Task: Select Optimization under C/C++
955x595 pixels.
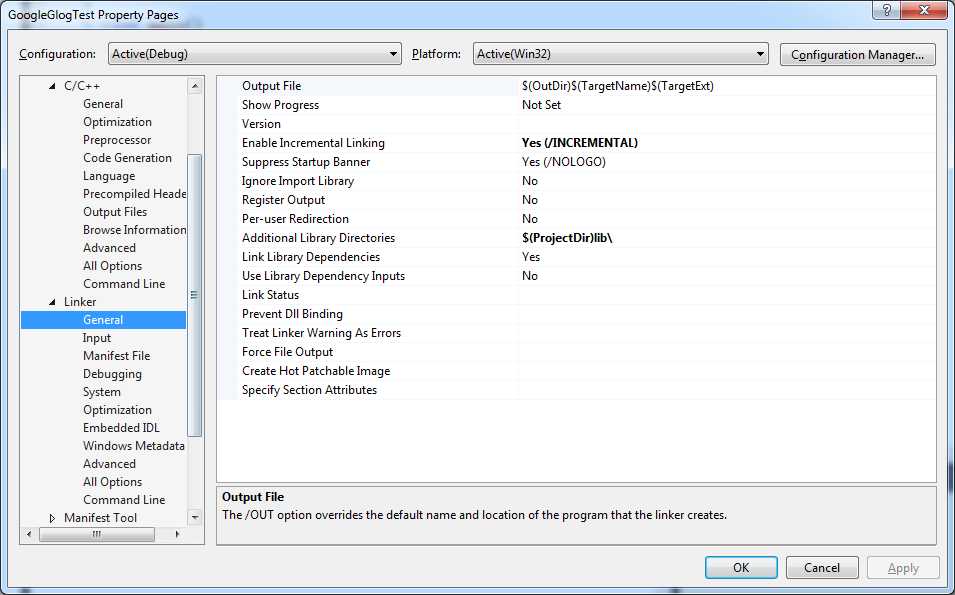Action: click(118, 122)
